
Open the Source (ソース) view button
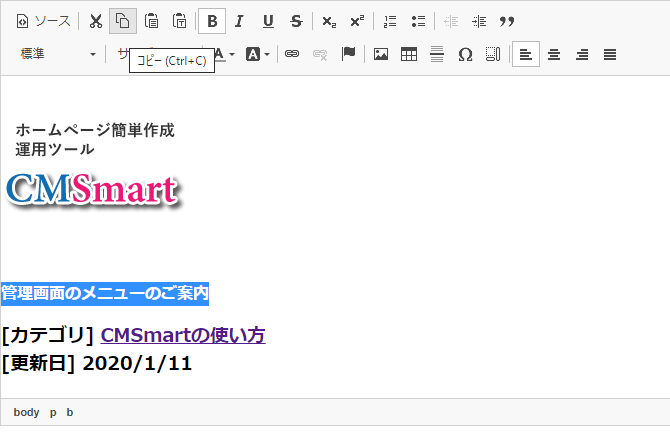(43, 21)
